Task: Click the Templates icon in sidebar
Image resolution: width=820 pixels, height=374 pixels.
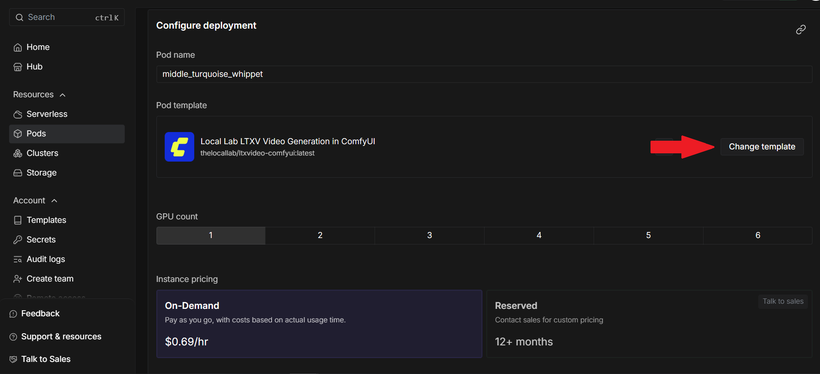Action: [x=17, y=220]
